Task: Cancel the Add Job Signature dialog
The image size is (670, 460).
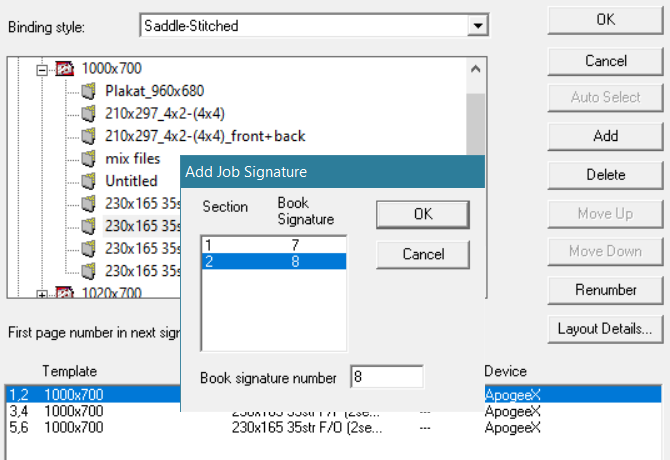Action: coord(422,254)
